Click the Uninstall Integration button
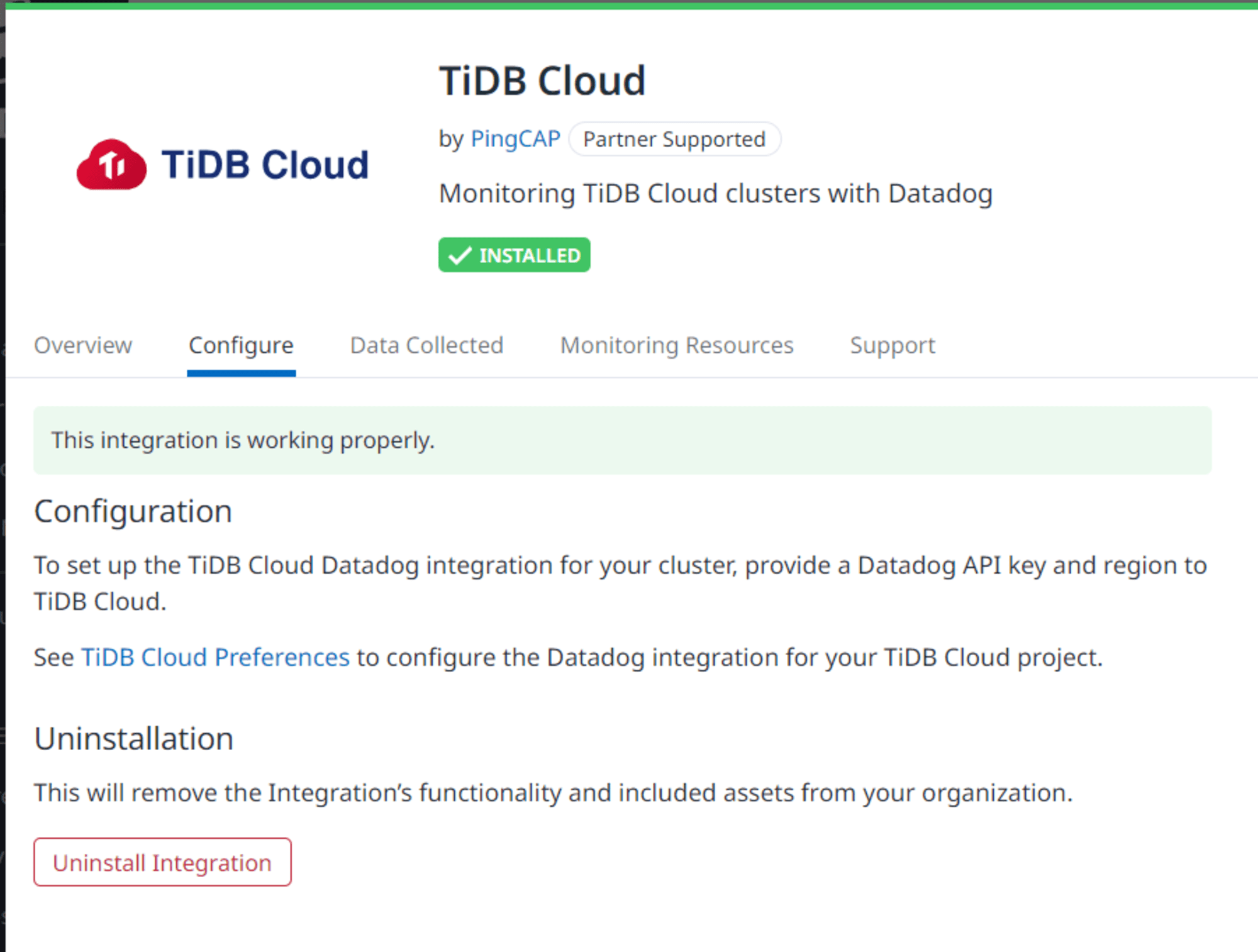Image resolution: width=1258 pixels, height=952 pixels. 162,862
